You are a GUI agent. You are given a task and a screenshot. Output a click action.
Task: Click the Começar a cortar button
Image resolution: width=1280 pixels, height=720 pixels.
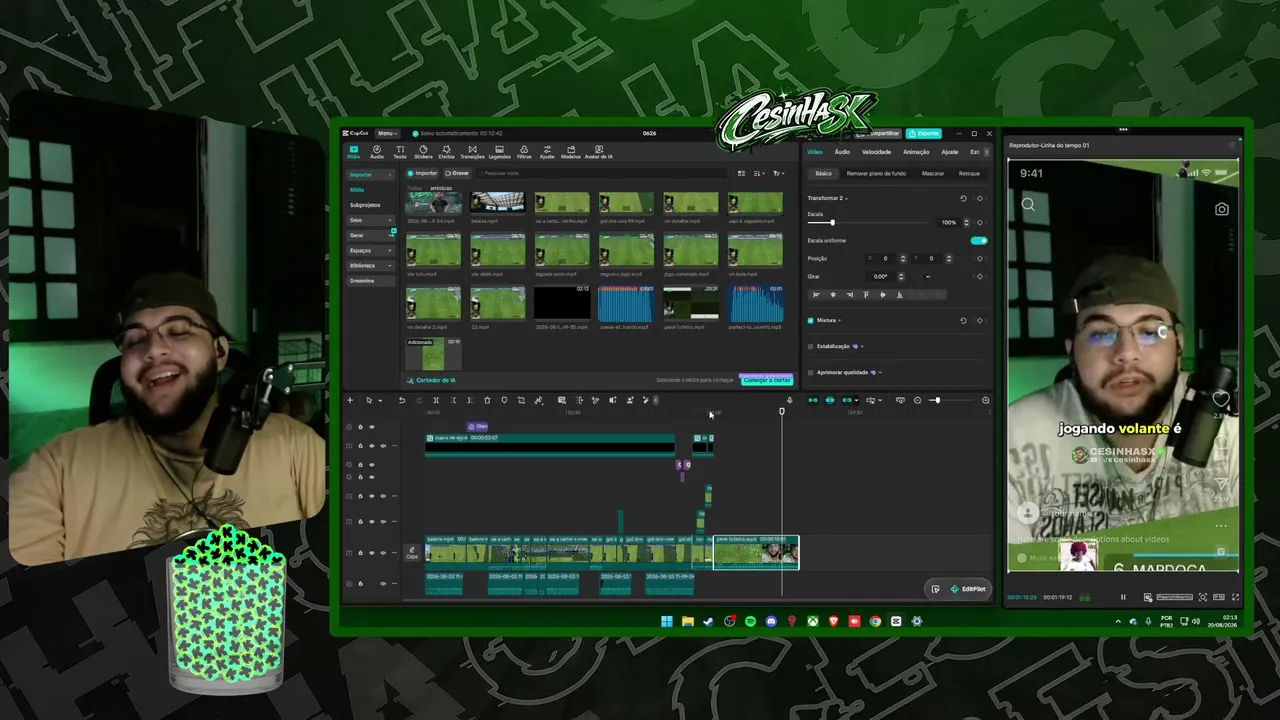766,380
